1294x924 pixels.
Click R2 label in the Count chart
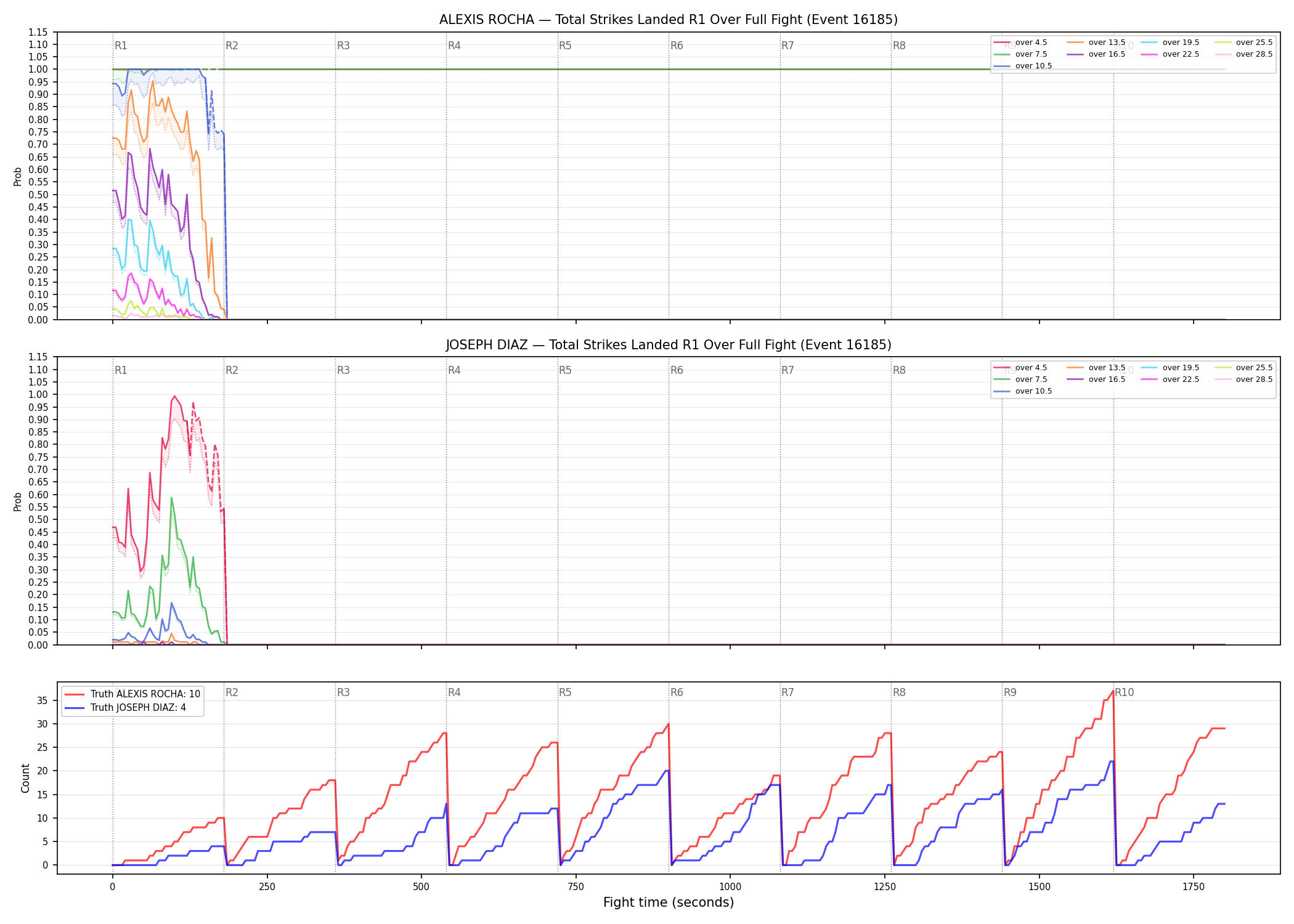coord(232,692)
